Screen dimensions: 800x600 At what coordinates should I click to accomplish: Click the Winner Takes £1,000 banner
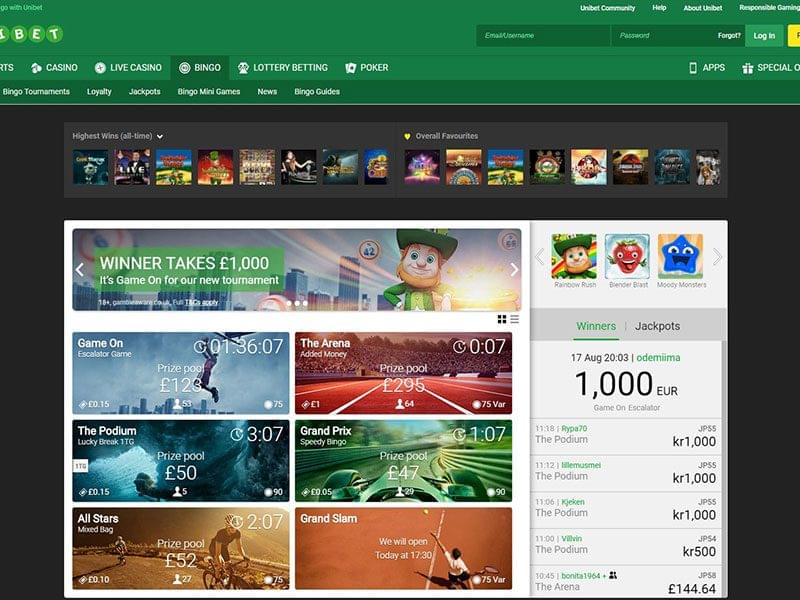click(297, 270)
